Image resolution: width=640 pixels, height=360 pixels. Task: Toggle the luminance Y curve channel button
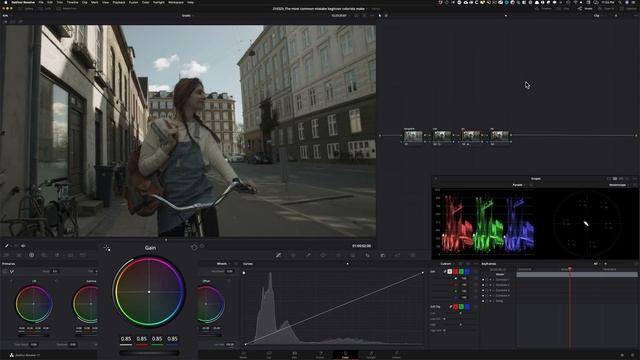[450, 271]
